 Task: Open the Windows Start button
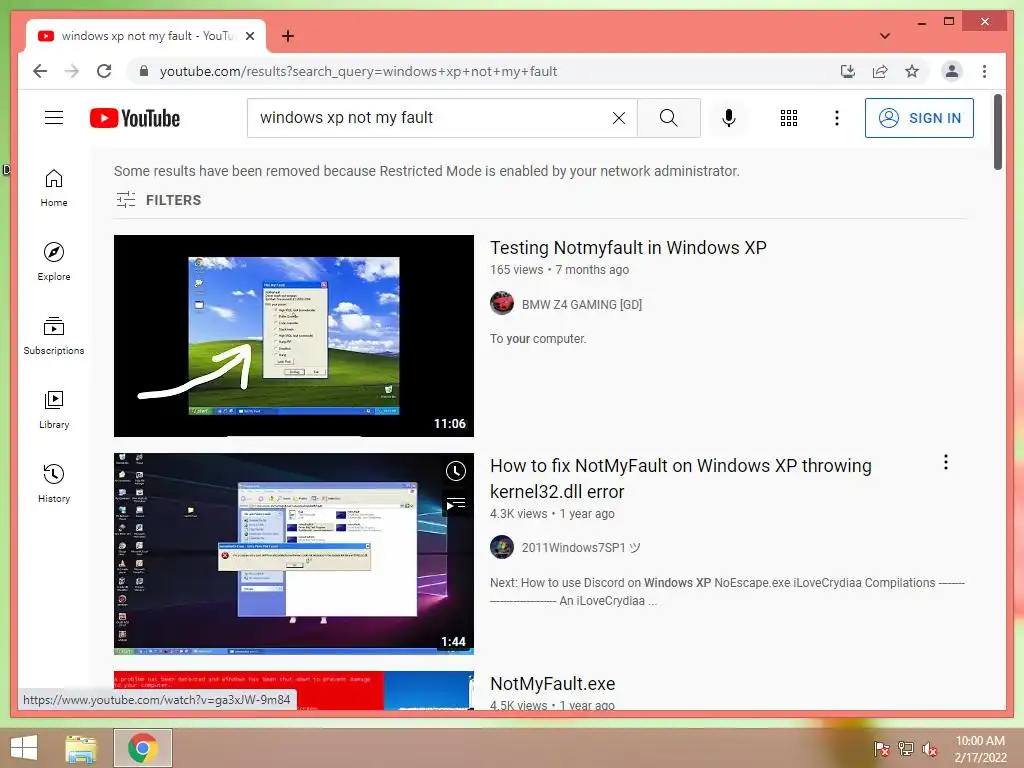tap(24, 748)
